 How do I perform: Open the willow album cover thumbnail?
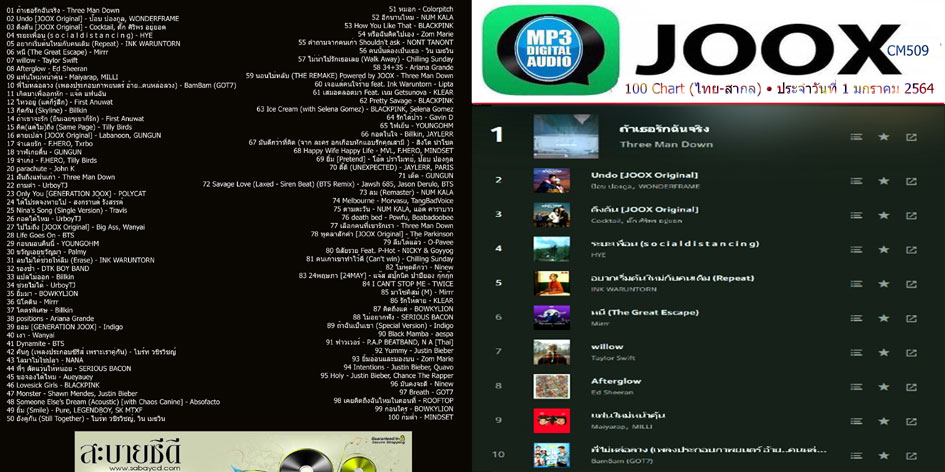(551, 352)
